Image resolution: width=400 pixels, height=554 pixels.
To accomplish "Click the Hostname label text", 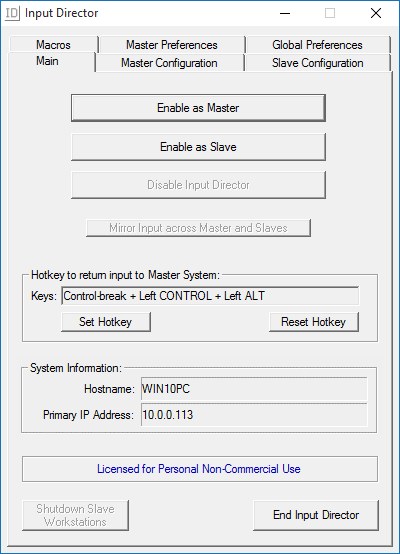I will (109, 389).
